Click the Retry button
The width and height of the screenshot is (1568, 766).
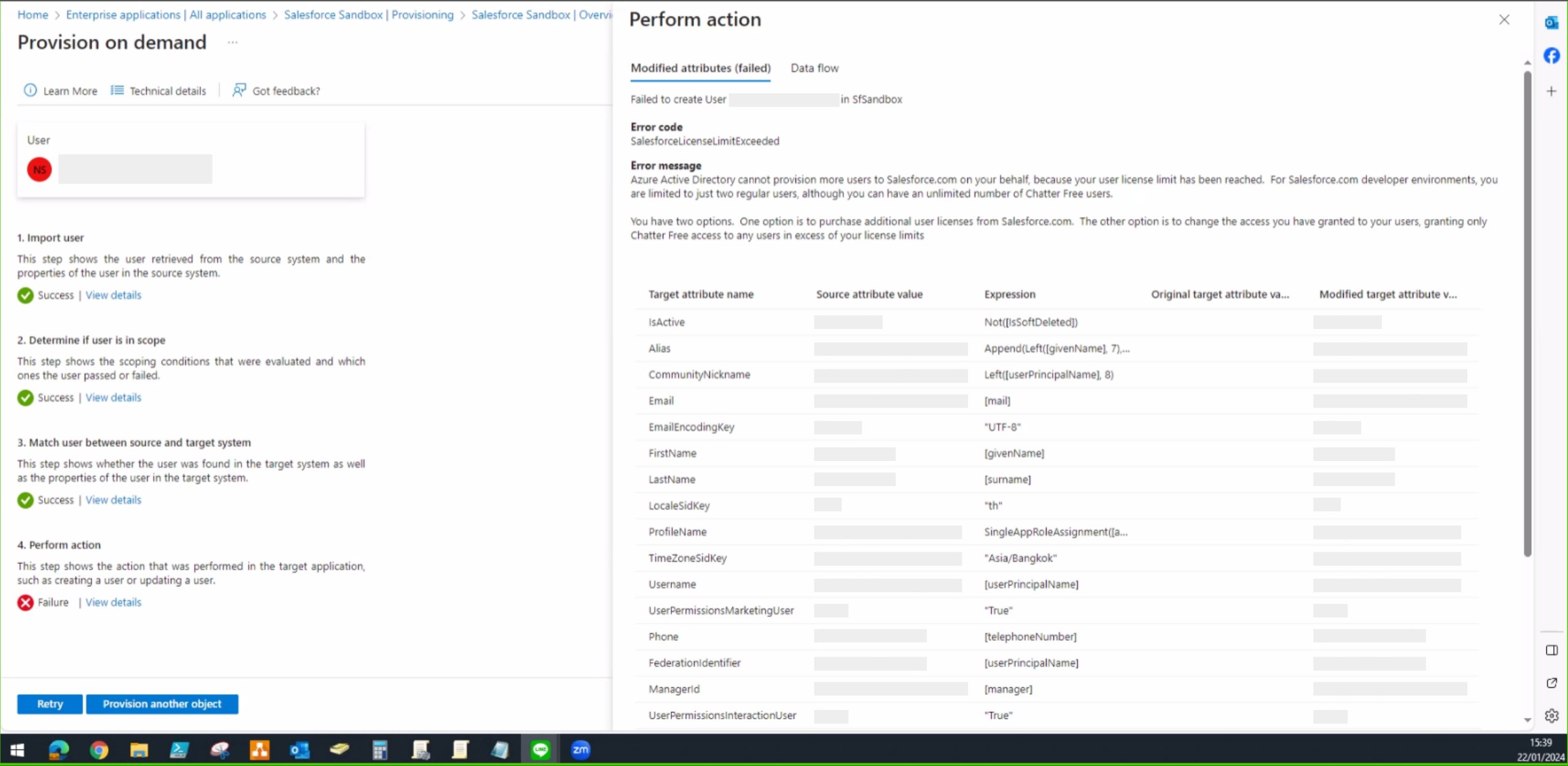[x=49, y=704]
